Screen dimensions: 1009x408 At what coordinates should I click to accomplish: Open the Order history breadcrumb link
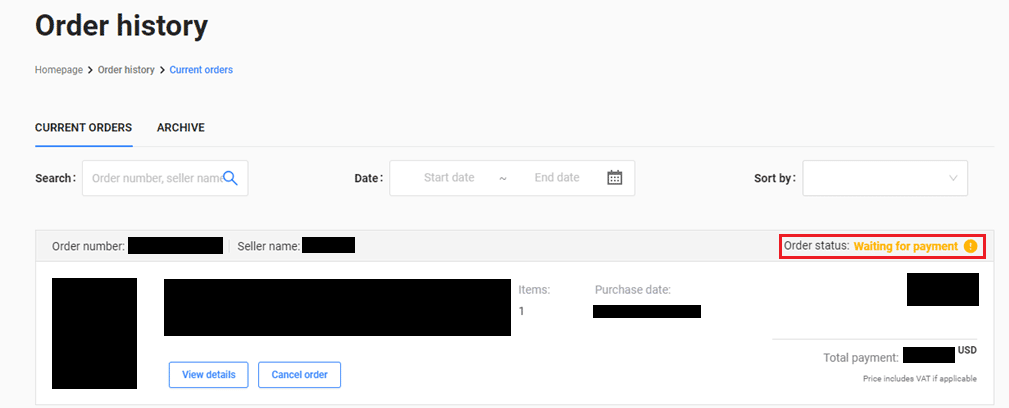pyautogui.click(x=126, y=70)
